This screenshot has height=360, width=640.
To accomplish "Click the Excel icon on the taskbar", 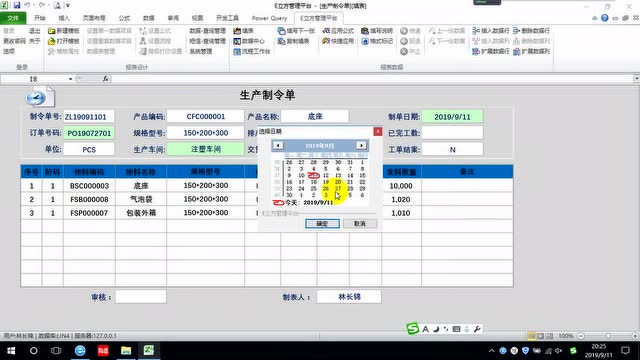I will point(149,351).
